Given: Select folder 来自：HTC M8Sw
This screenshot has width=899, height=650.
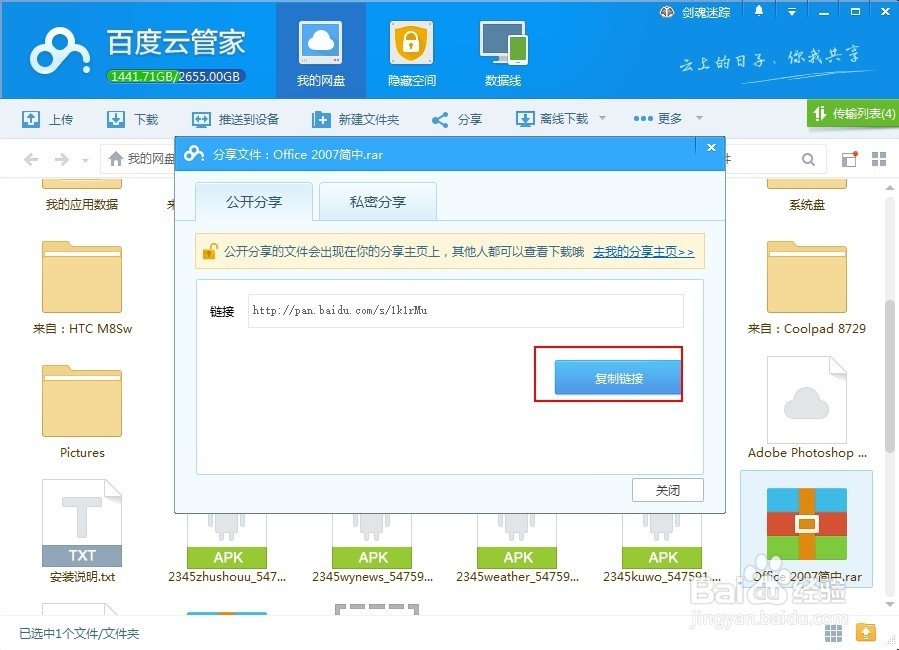Looking at the screenshot, I should (x=82, y=288).
